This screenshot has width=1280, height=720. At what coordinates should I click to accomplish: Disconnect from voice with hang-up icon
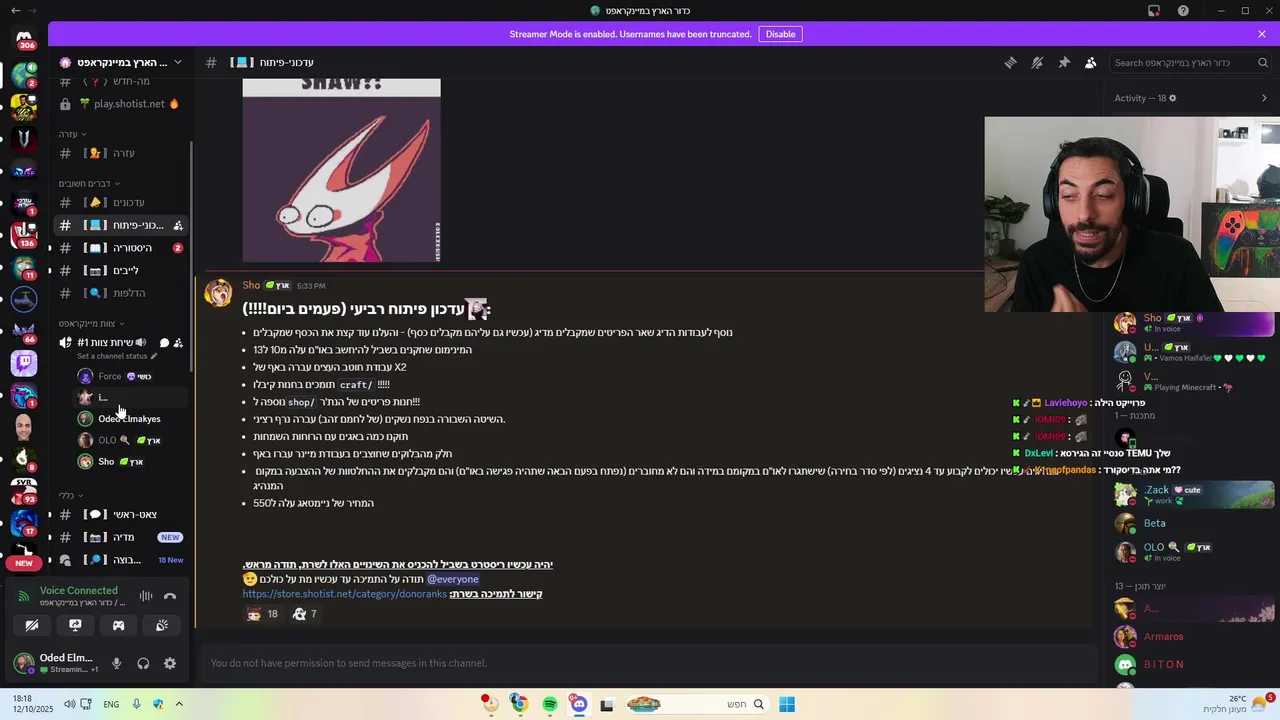(x=170, y=596)
